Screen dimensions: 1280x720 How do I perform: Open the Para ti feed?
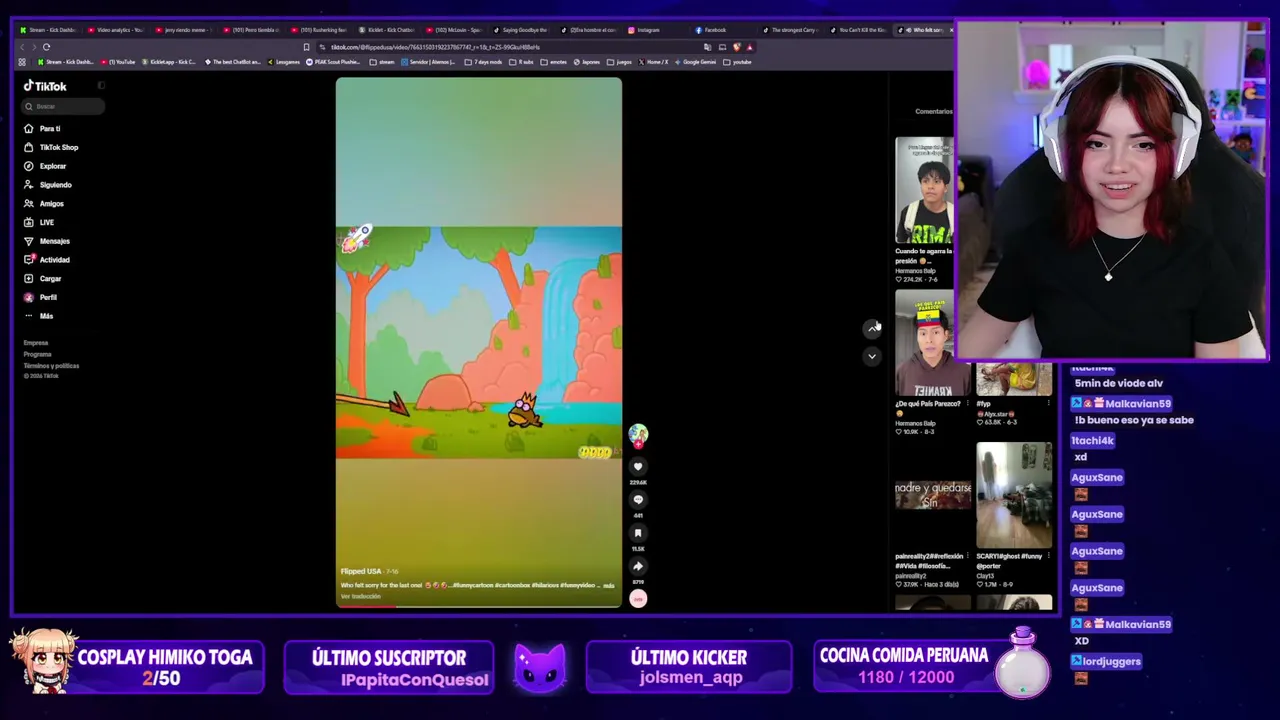pyautogui.click(x=42, y=129)
